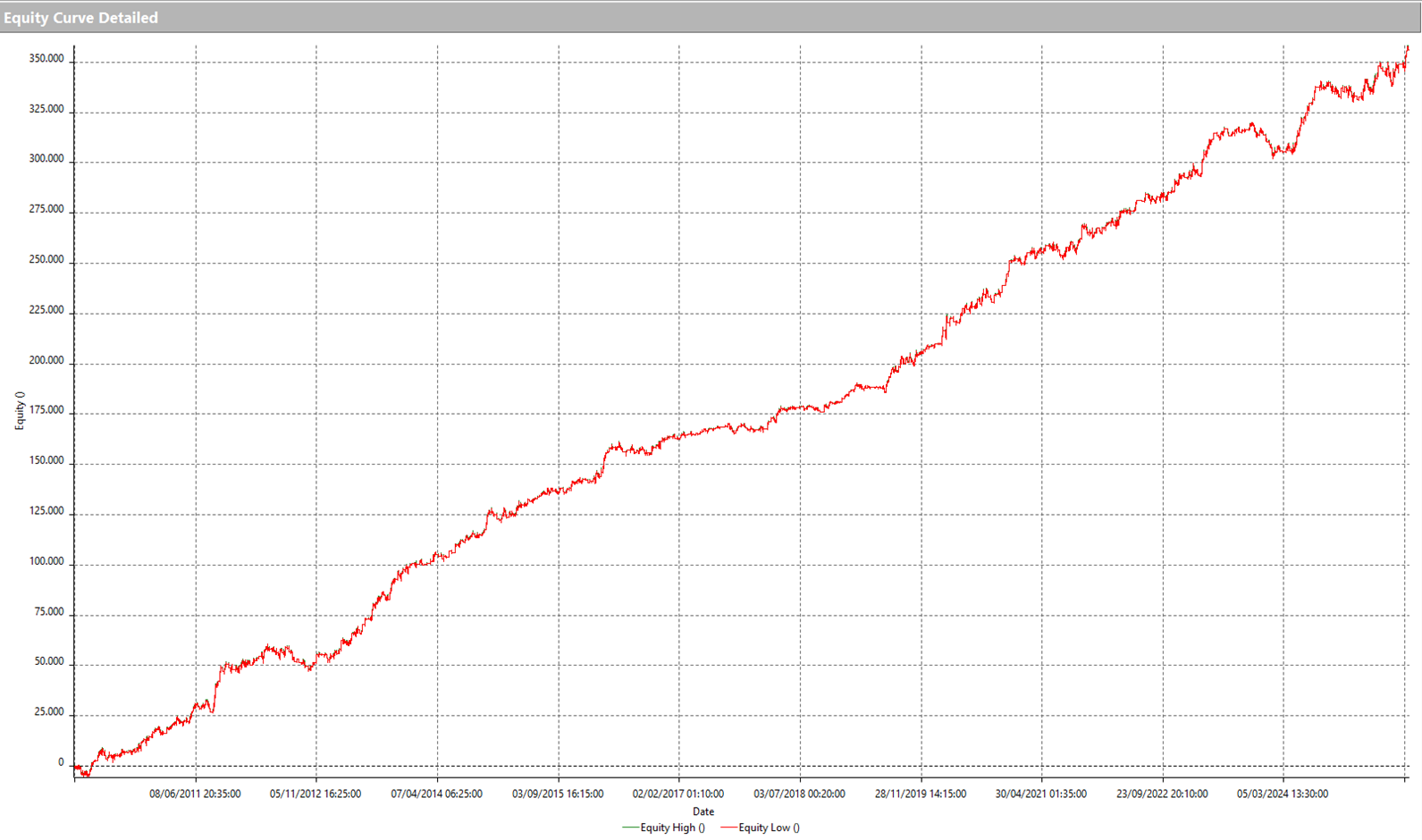Screen dimensions: 1422x840
Task: Select the Date axis title
Action: tap(703, 811)
